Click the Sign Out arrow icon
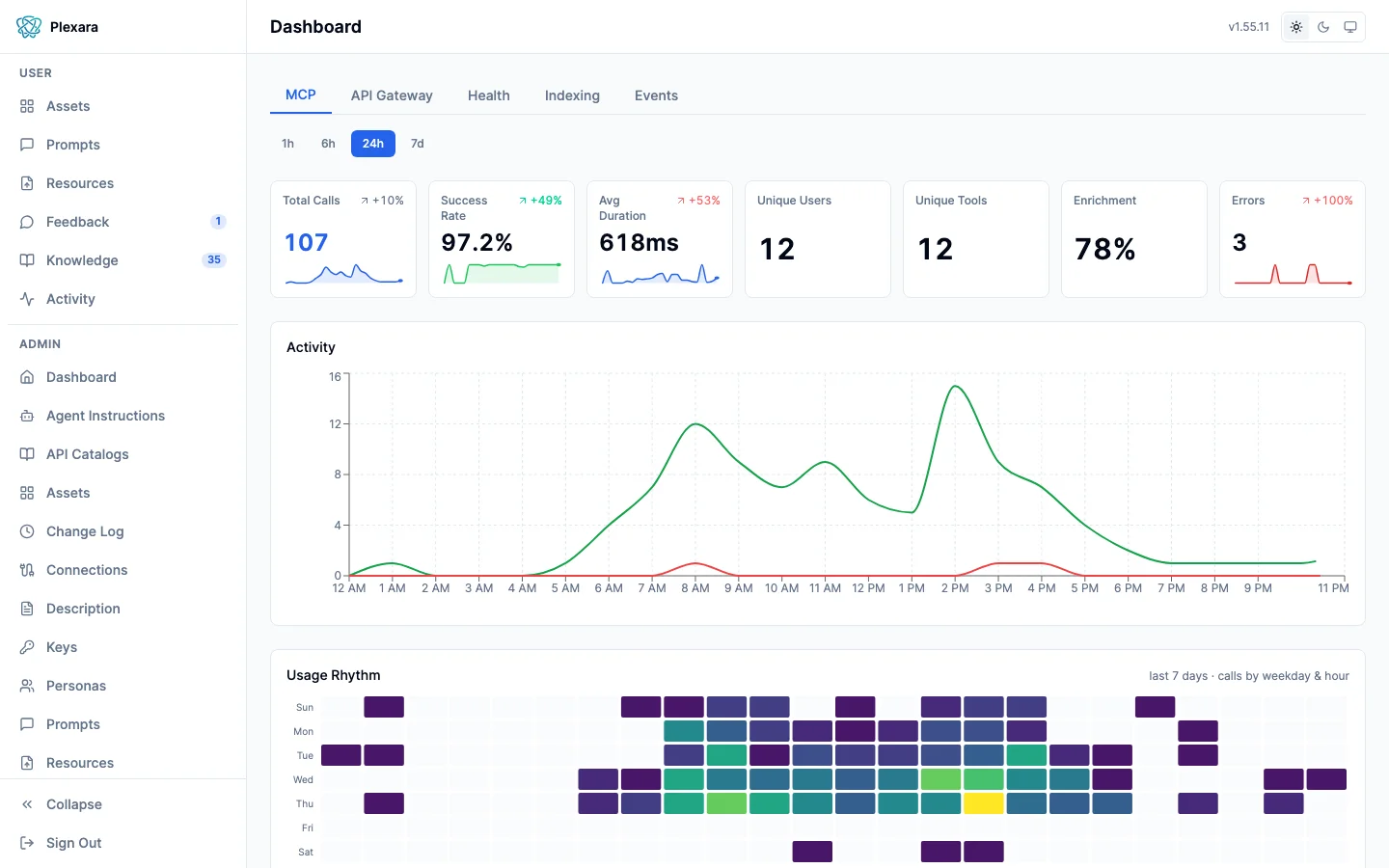Viewport: 1389px width, 868px height. click(27, 843)
